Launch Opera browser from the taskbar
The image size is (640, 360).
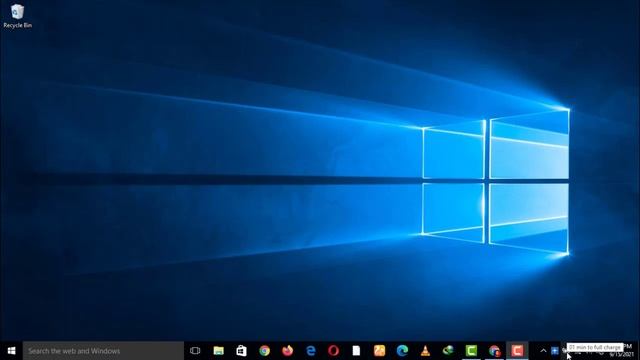333,351
